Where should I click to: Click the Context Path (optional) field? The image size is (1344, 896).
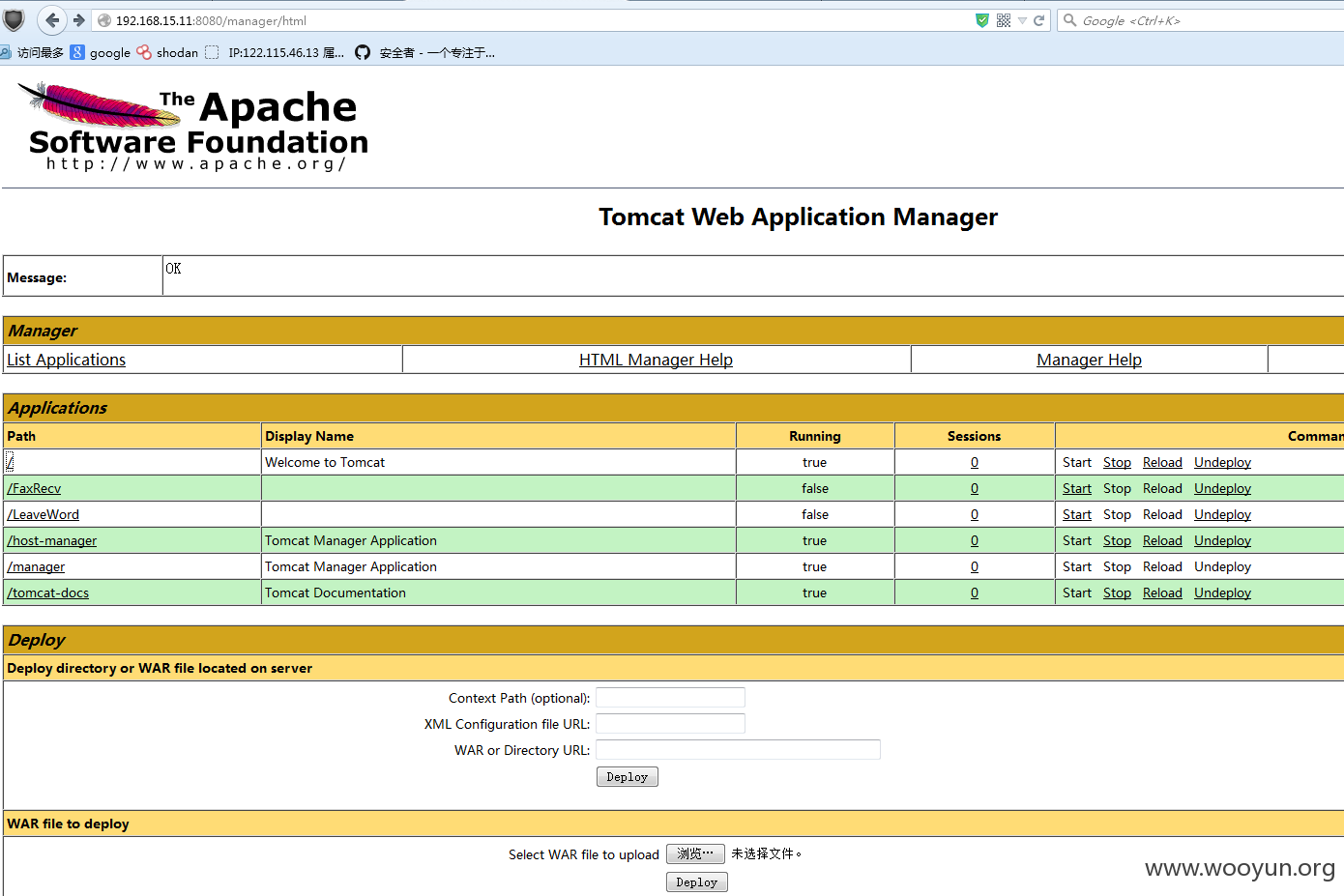click(x=670, y=697)
